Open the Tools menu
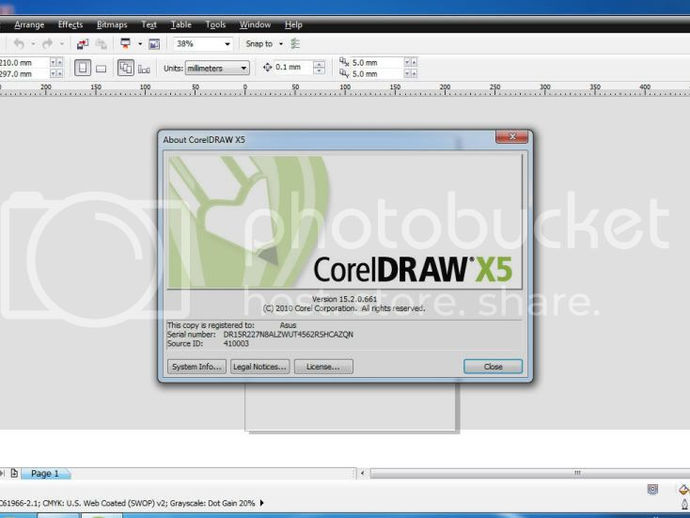This screenshot has width=690, height=518. coord(215,25)
